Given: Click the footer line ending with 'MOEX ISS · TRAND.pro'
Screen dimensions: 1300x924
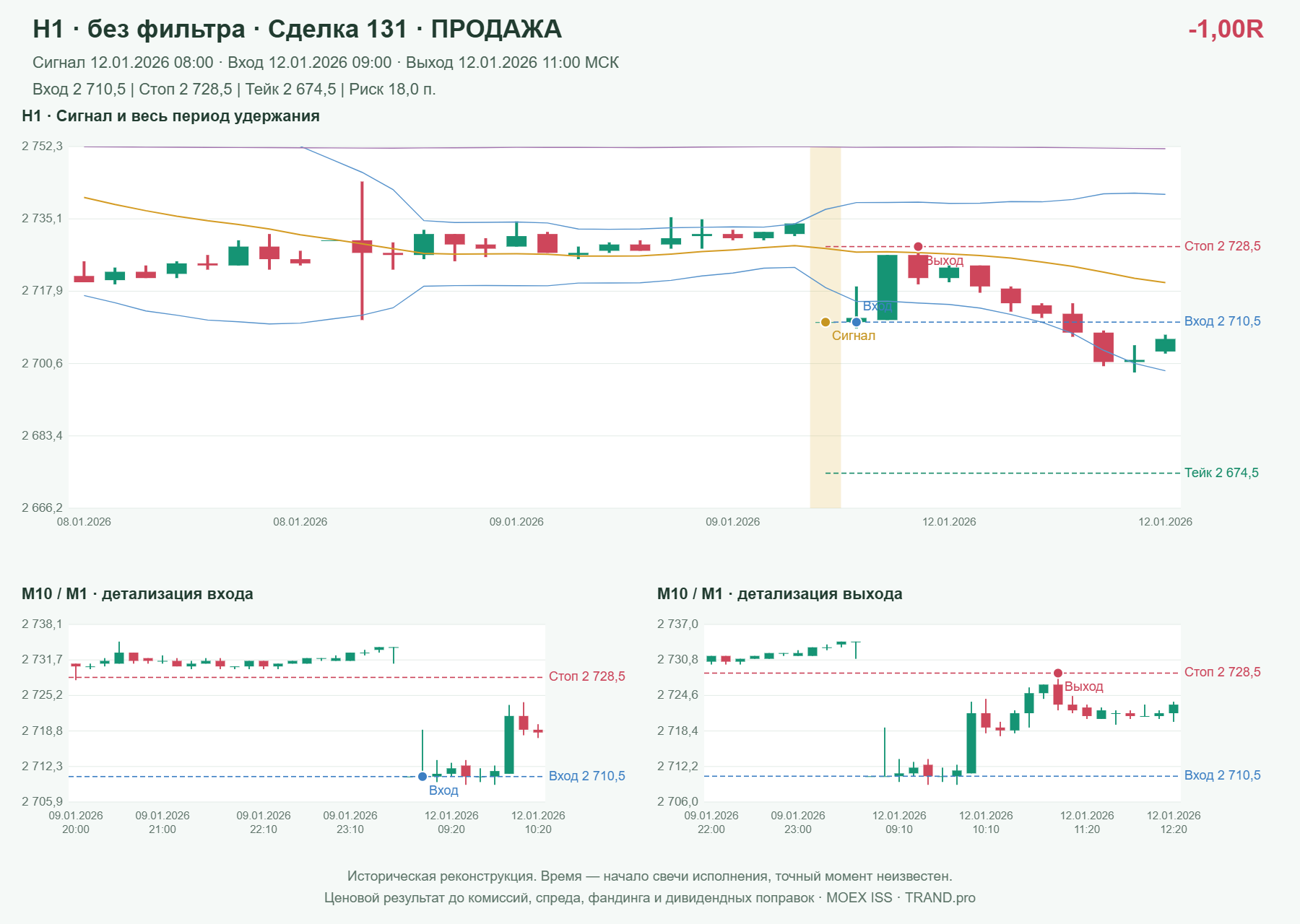Looking at the screenshot, I should (x=650, y=898).
